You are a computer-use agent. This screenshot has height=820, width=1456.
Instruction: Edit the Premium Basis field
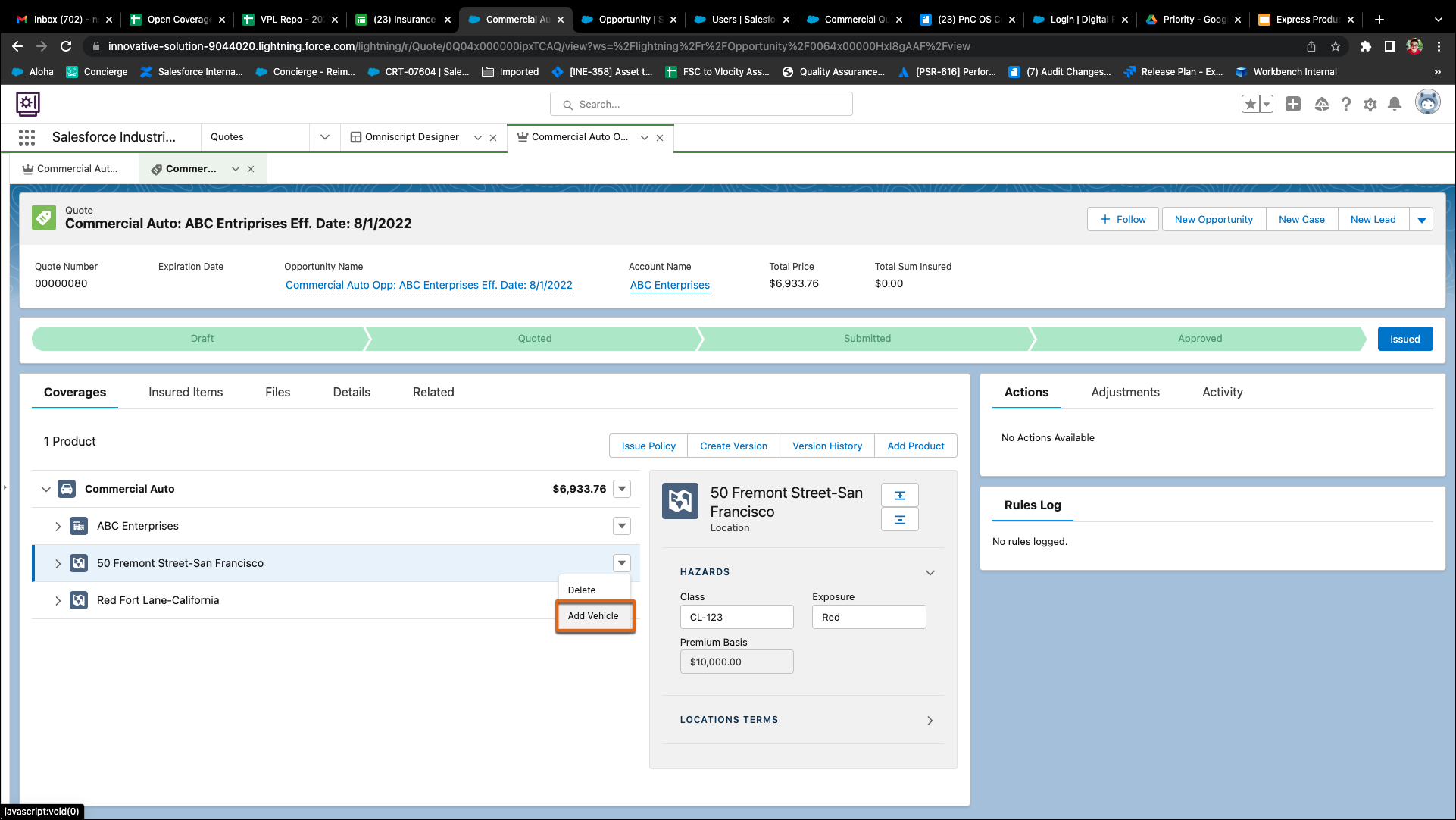pos(736,662)
